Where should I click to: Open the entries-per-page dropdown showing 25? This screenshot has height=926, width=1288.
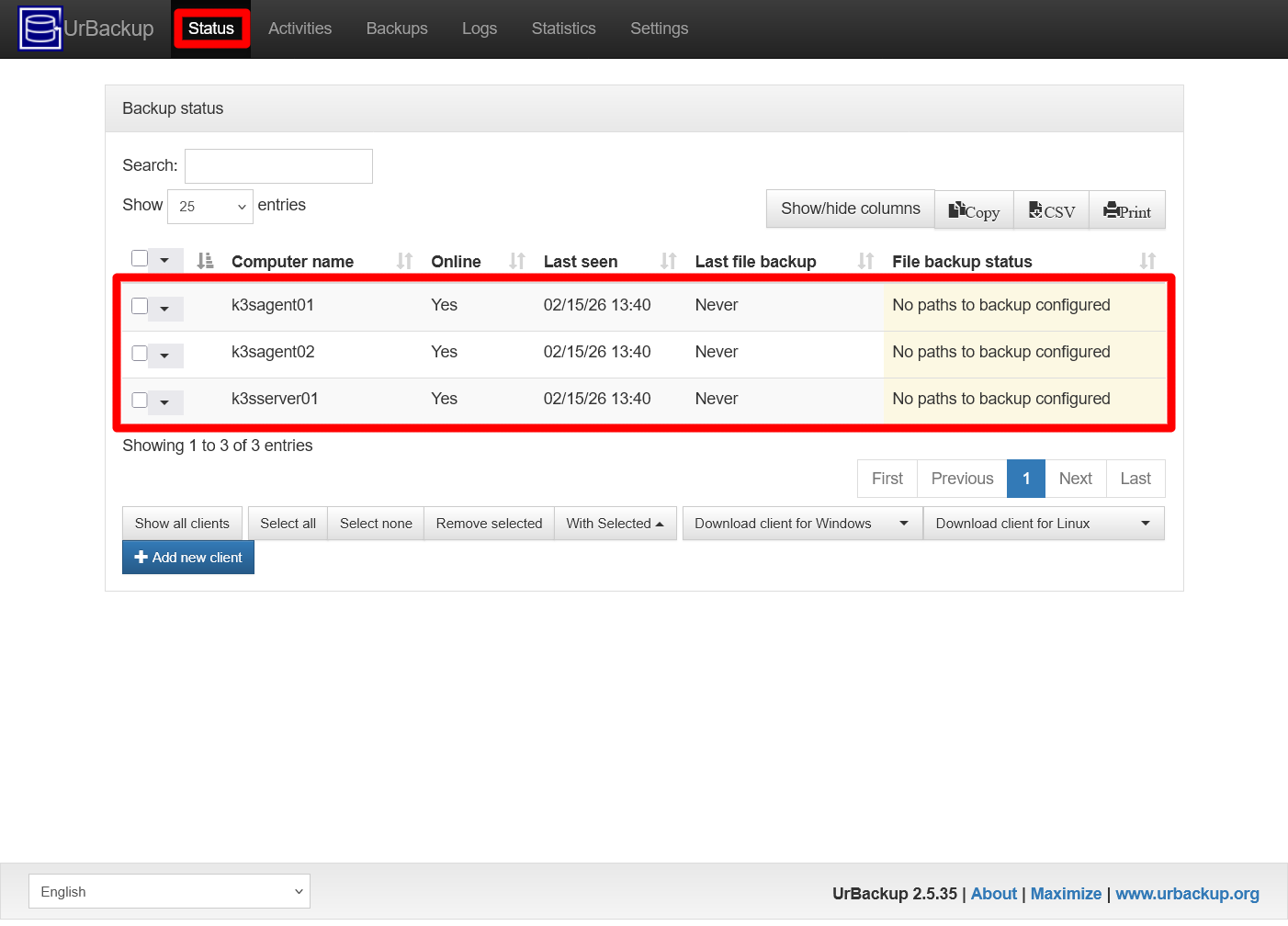pos(209,206)
